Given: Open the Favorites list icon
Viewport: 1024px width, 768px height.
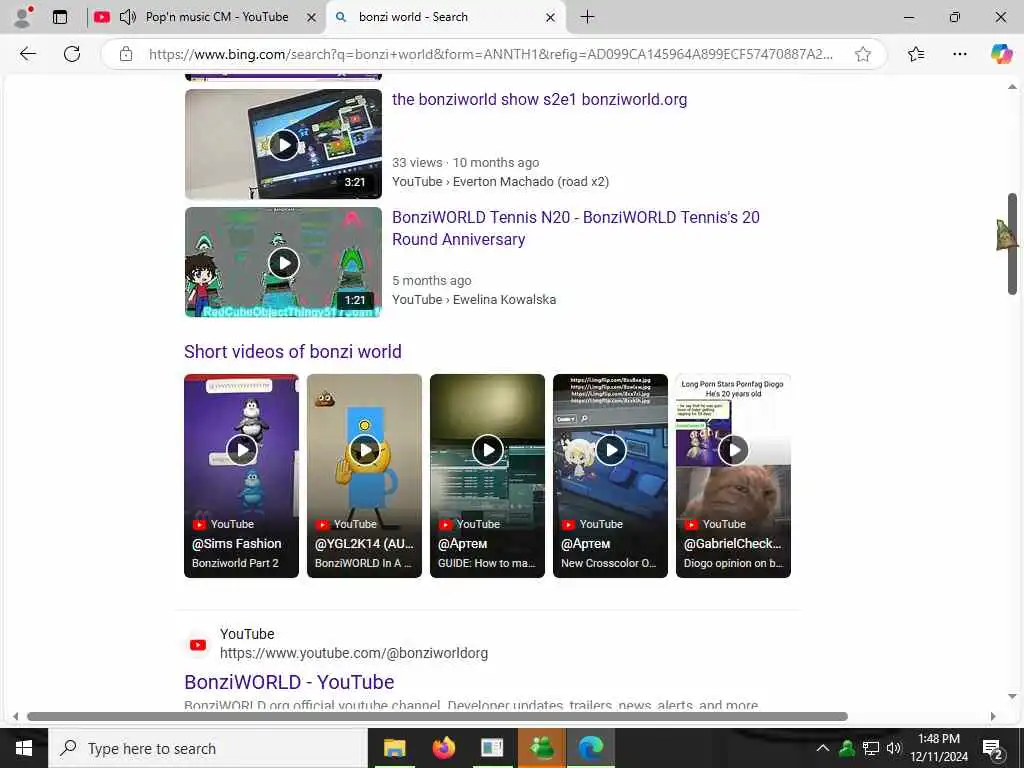Looking at the screenshot, I should pyautogui.click(x=916, y=54).
